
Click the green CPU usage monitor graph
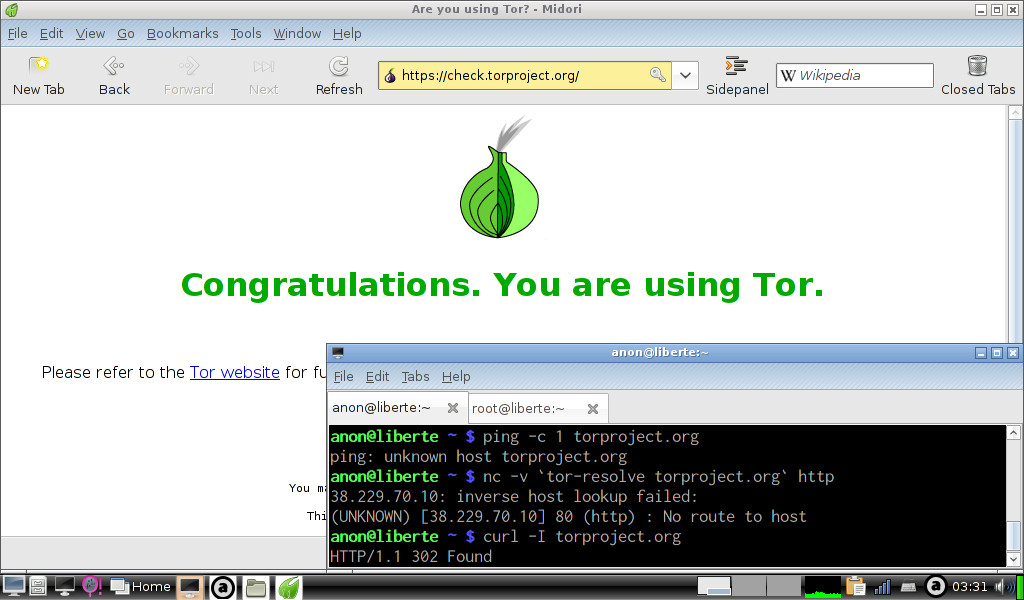(x=822, y=587)
